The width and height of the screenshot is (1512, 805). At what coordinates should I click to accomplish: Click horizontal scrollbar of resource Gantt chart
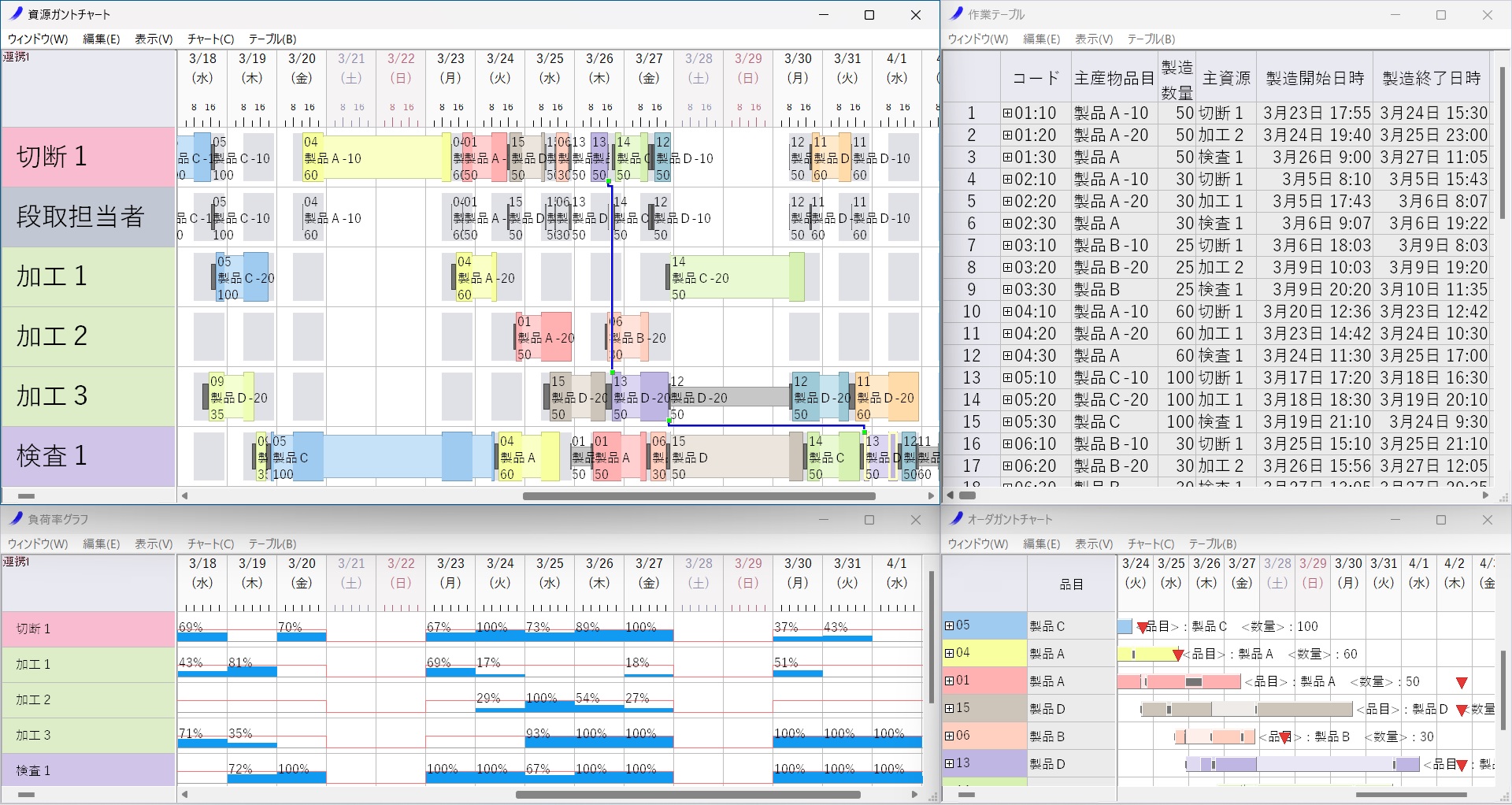click(x=699, y=496)
